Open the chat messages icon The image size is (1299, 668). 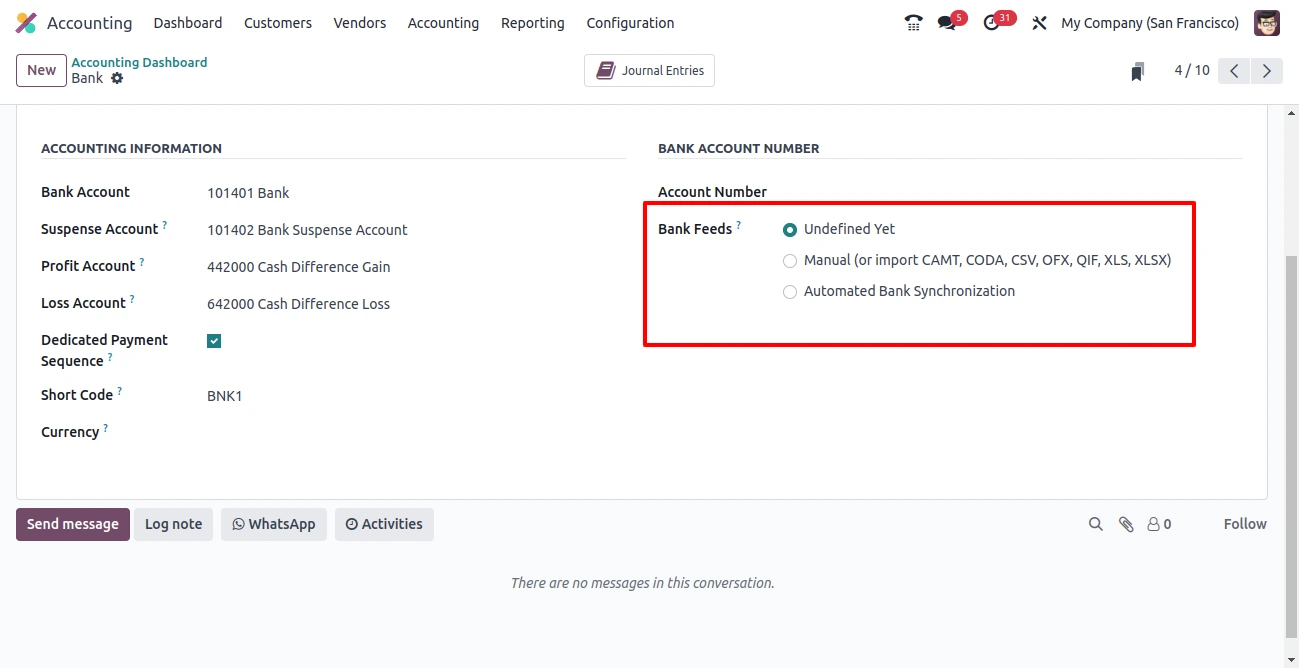[x=947, y=23]
